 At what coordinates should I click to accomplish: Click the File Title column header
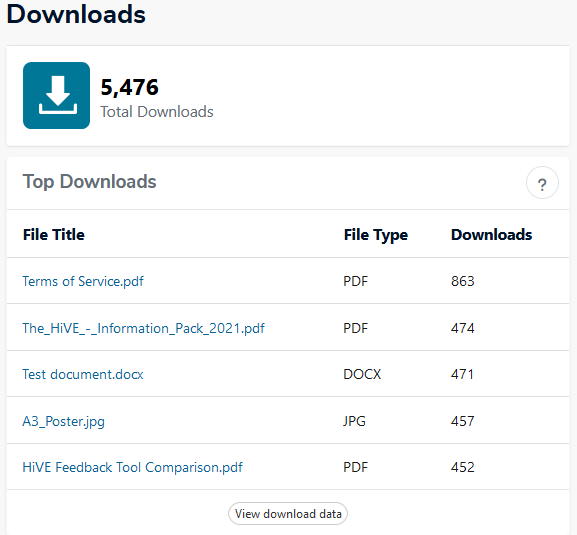54,235
